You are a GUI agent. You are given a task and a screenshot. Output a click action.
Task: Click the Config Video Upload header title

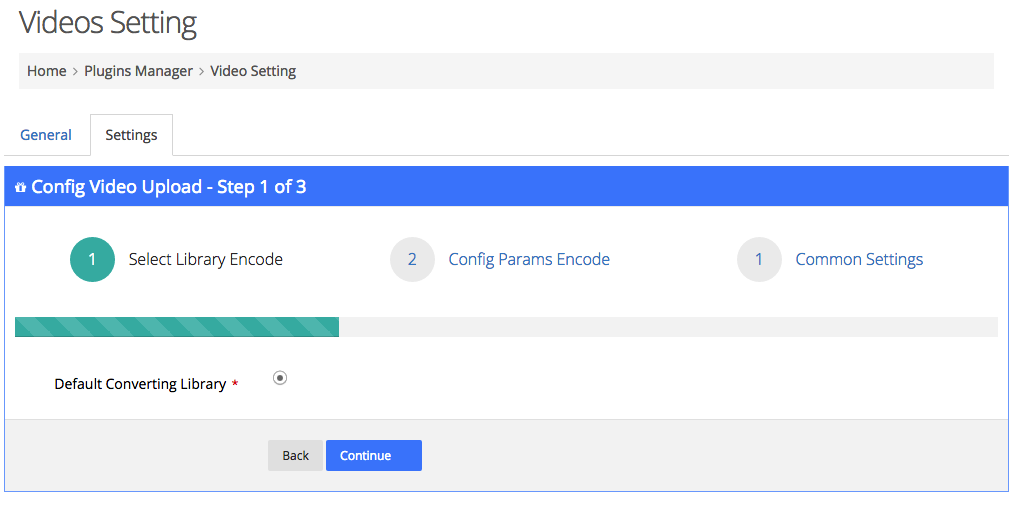tap(169, 187)
